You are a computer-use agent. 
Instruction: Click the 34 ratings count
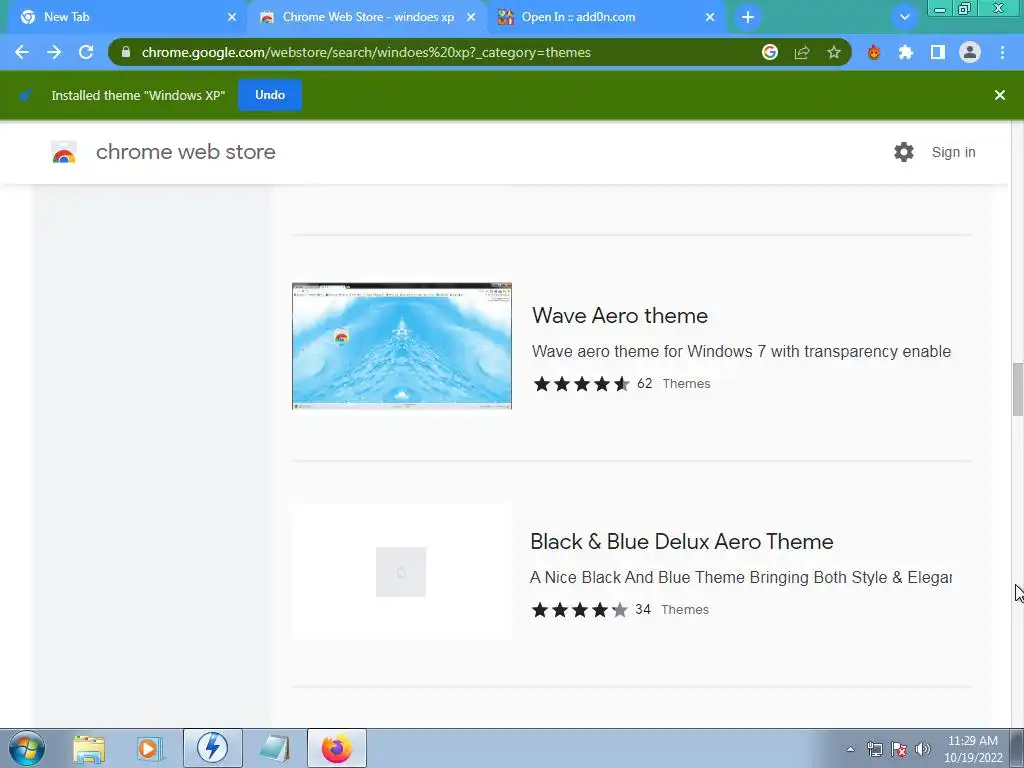643,609
